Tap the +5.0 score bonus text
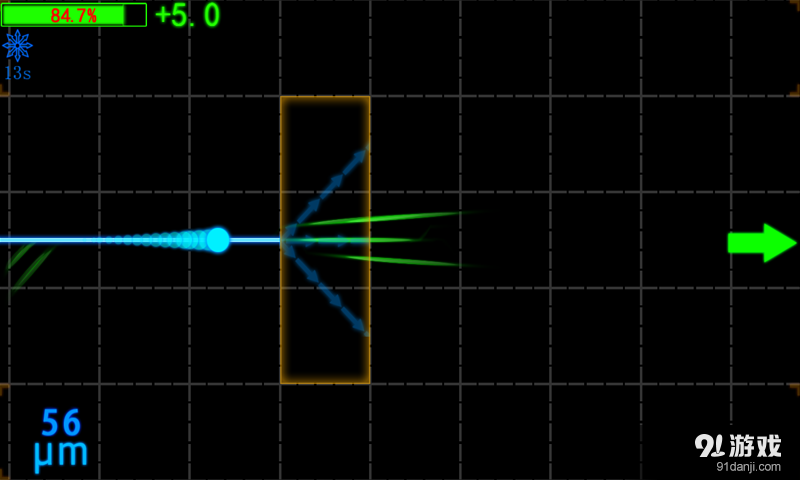This screenshot has width=800, height=480. click(187, 15)
